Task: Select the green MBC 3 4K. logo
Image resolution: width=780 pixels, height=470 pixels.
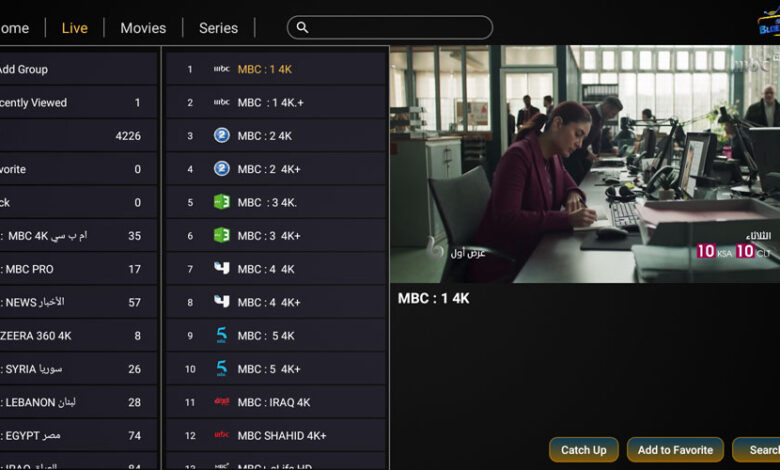Action: click(x=221, y=202)
